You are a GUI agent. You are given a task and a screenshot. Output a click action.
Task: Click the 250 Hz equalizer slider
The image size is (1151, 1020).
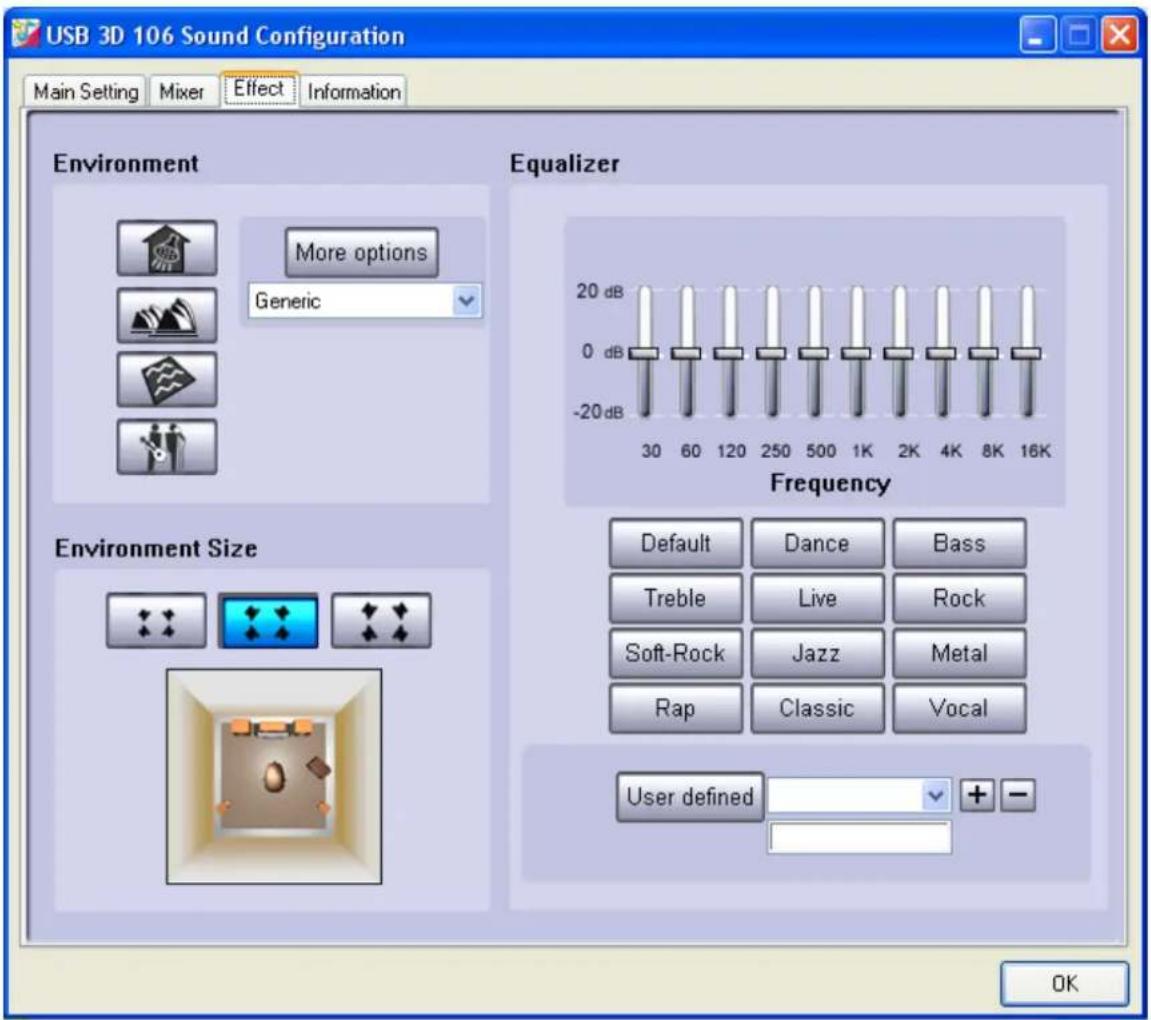(771, 352)
